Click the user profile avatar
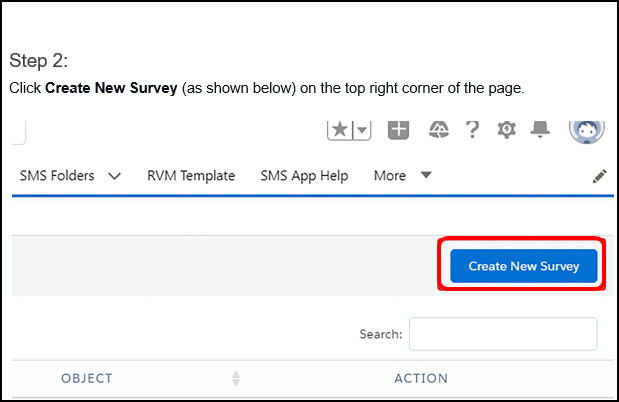The height and width of the screenshot is (402, 619). click(x=586, y=130)
